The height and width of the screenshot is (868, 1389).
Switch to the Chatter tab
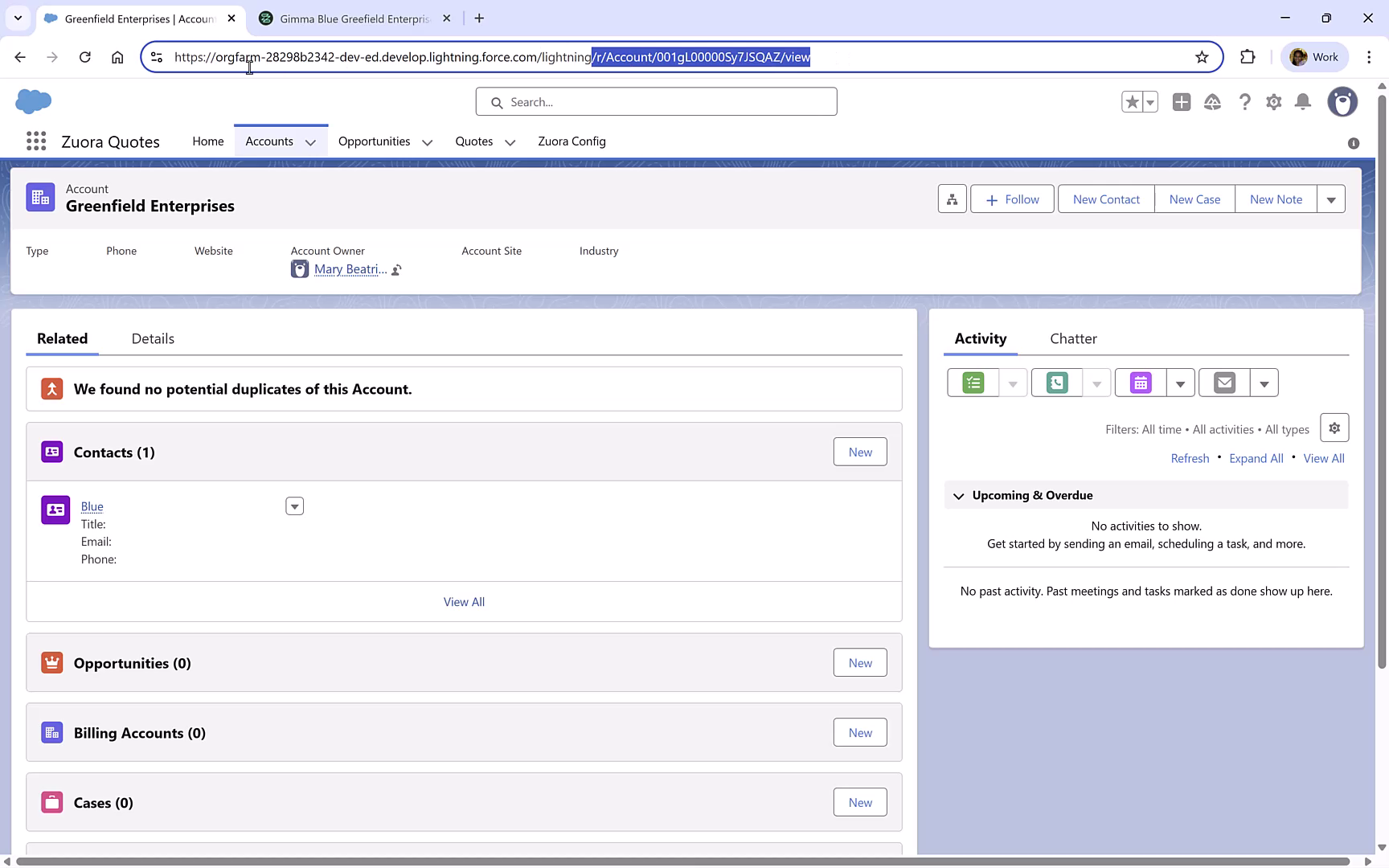click(x=1073, y=338)
